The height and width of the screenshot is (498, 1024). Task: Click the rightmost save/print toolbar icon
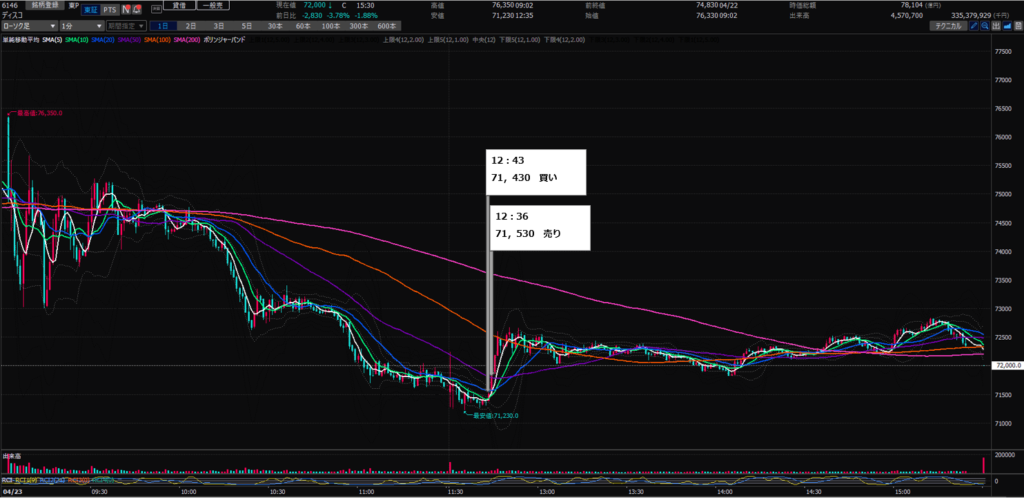(1017, 25)
